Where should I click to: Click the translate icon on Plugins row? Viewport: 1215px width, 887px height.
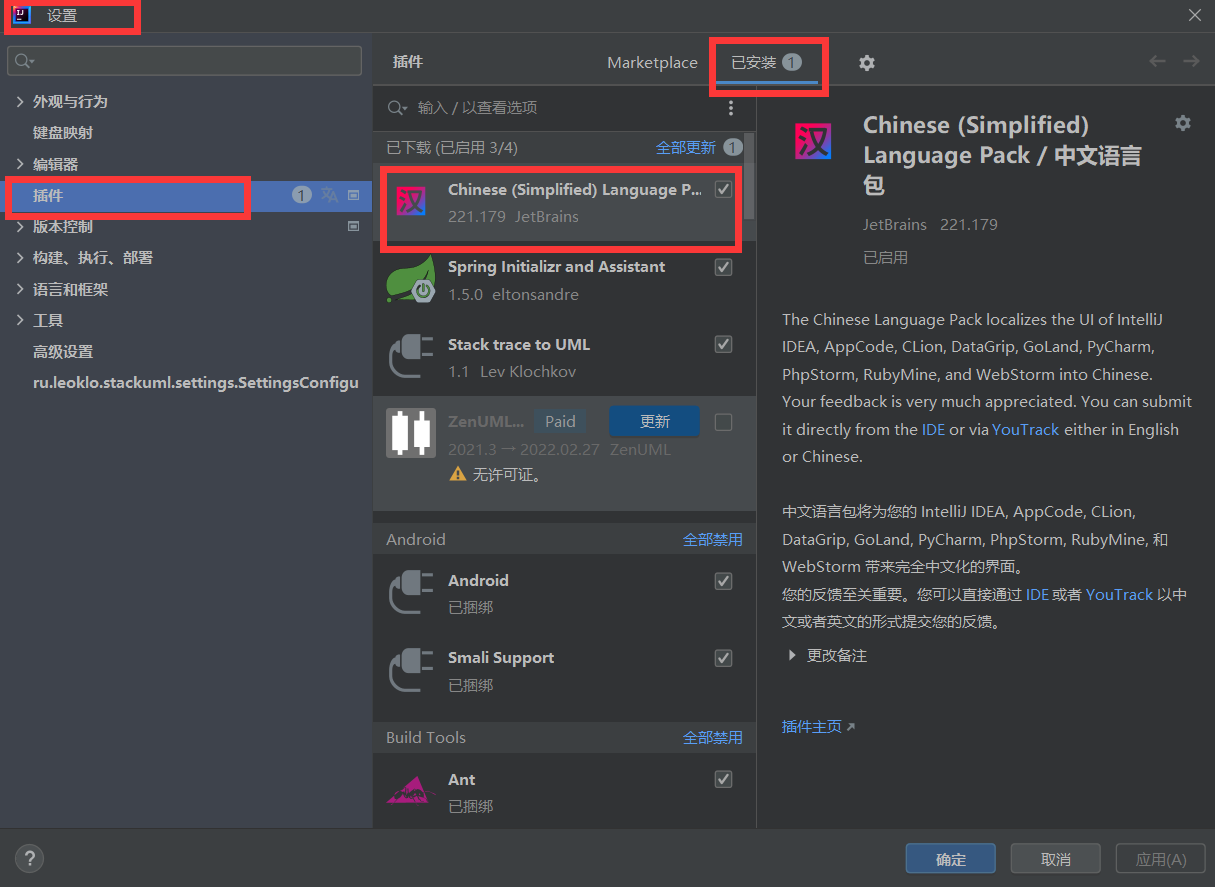tap(329, 195)
